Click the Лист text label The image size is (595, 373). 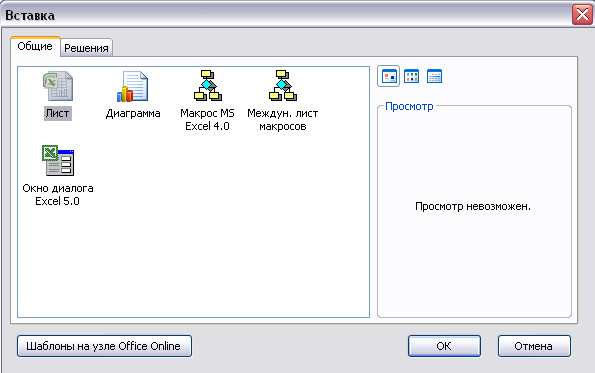58,113
